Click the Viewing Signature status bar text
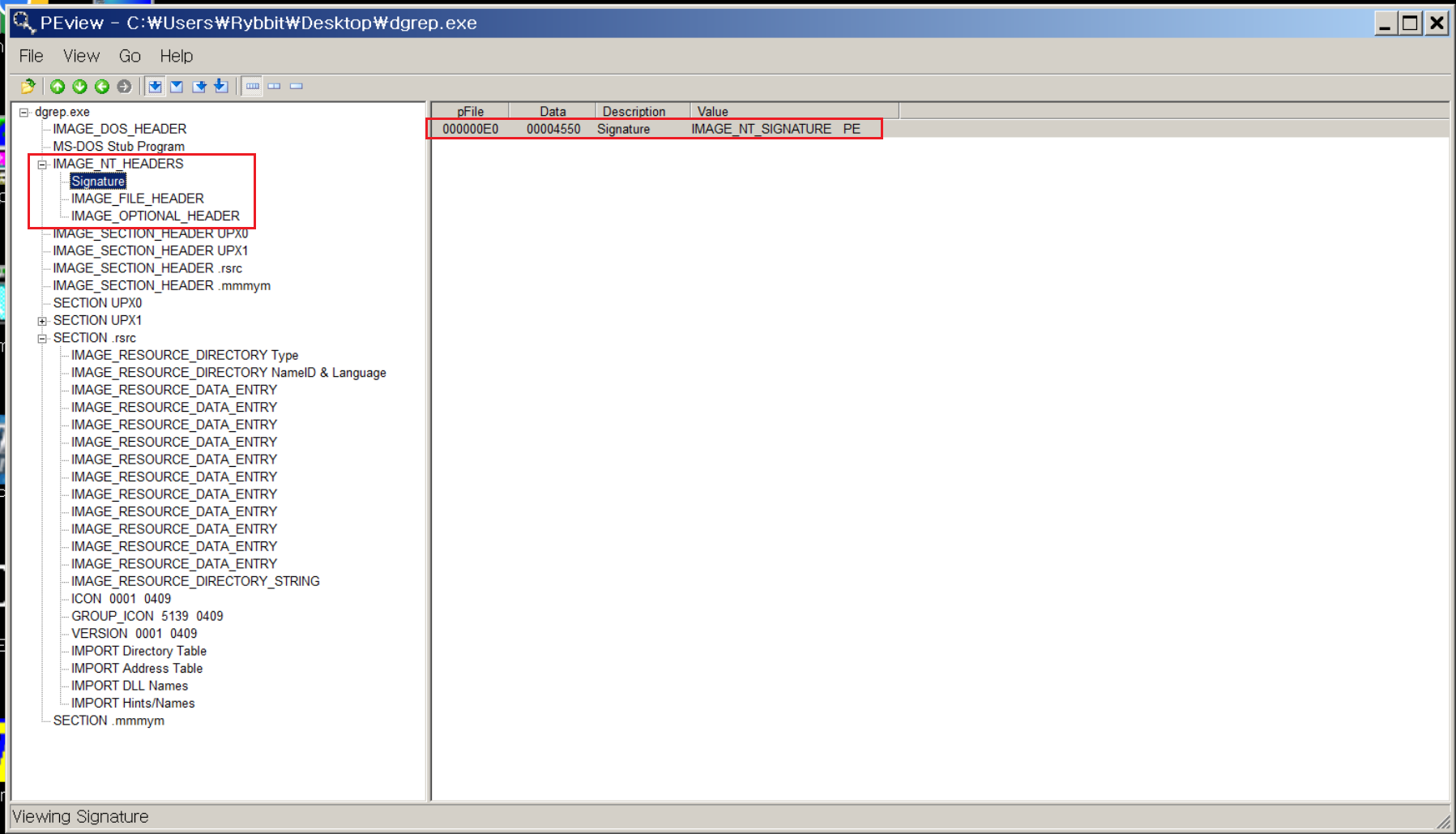 pyautogui.click(x=80, y=817)
